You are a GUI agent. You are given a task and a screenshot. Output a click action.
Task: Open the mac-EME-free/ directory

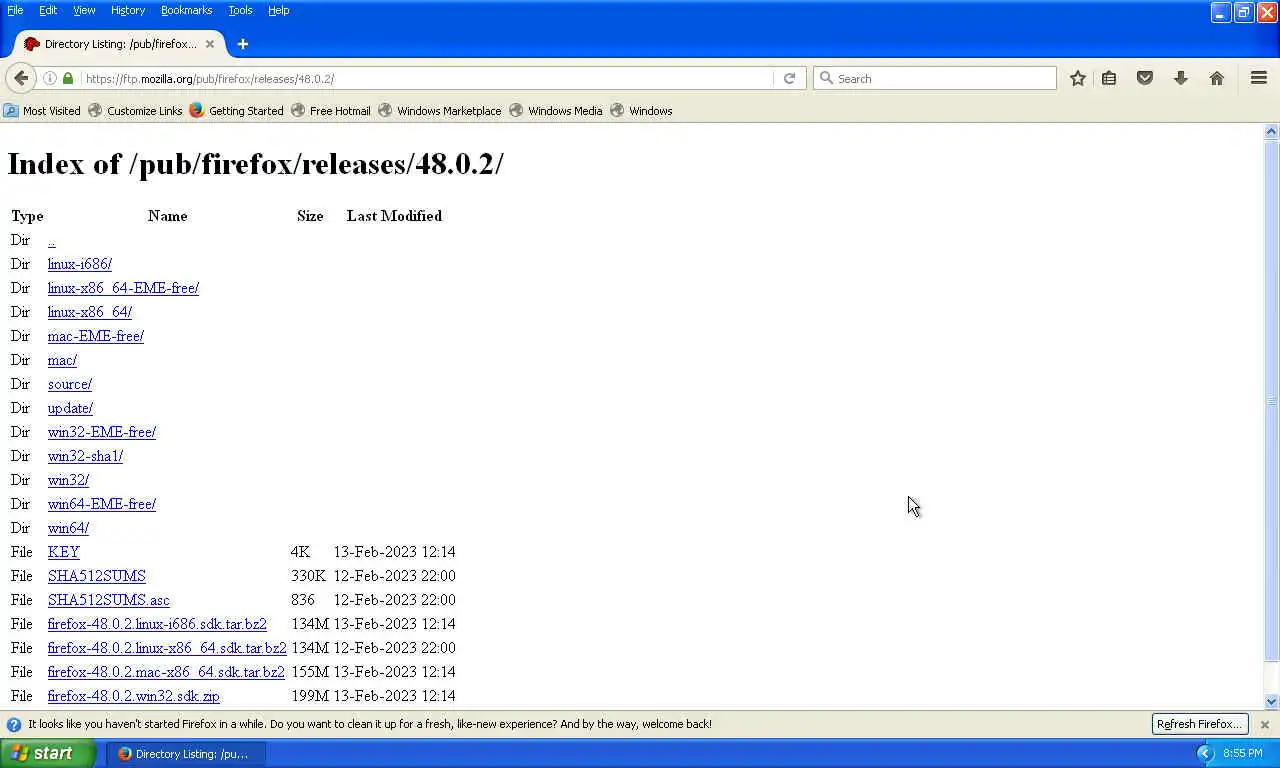[96, 336]
